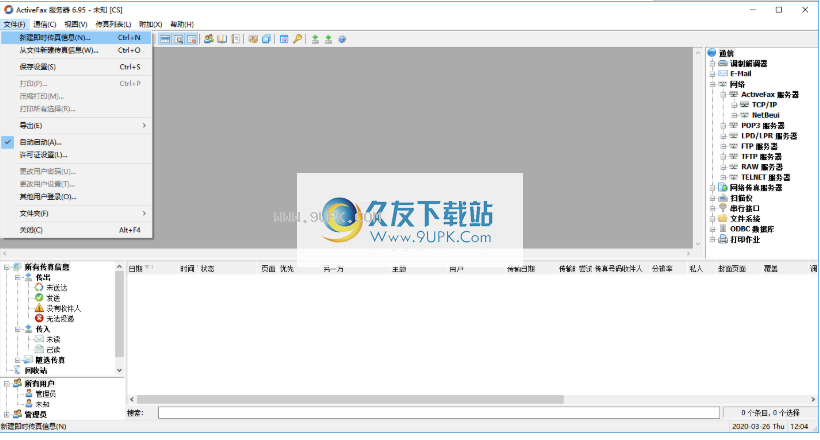Select 已读 under 传入
The height and width of the screenshot is (440, 820).
point(53,349)
